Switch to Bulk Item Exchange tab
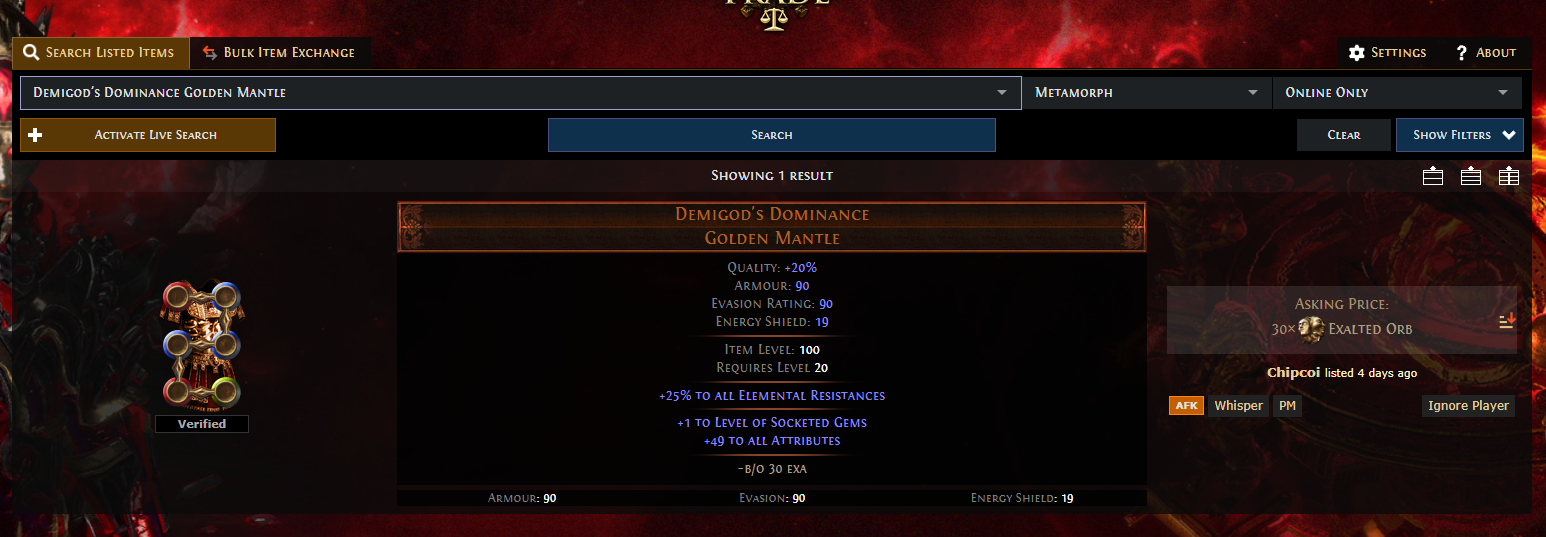This screenshot has height=537, width=1546. pyautogui.click(x=279, y=53)
